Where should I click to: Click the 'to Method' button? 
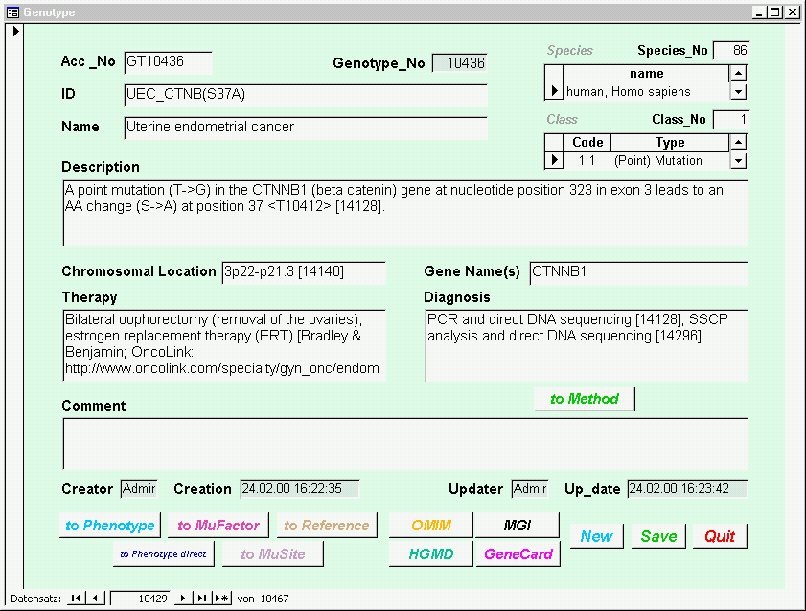tap(584, 399)
